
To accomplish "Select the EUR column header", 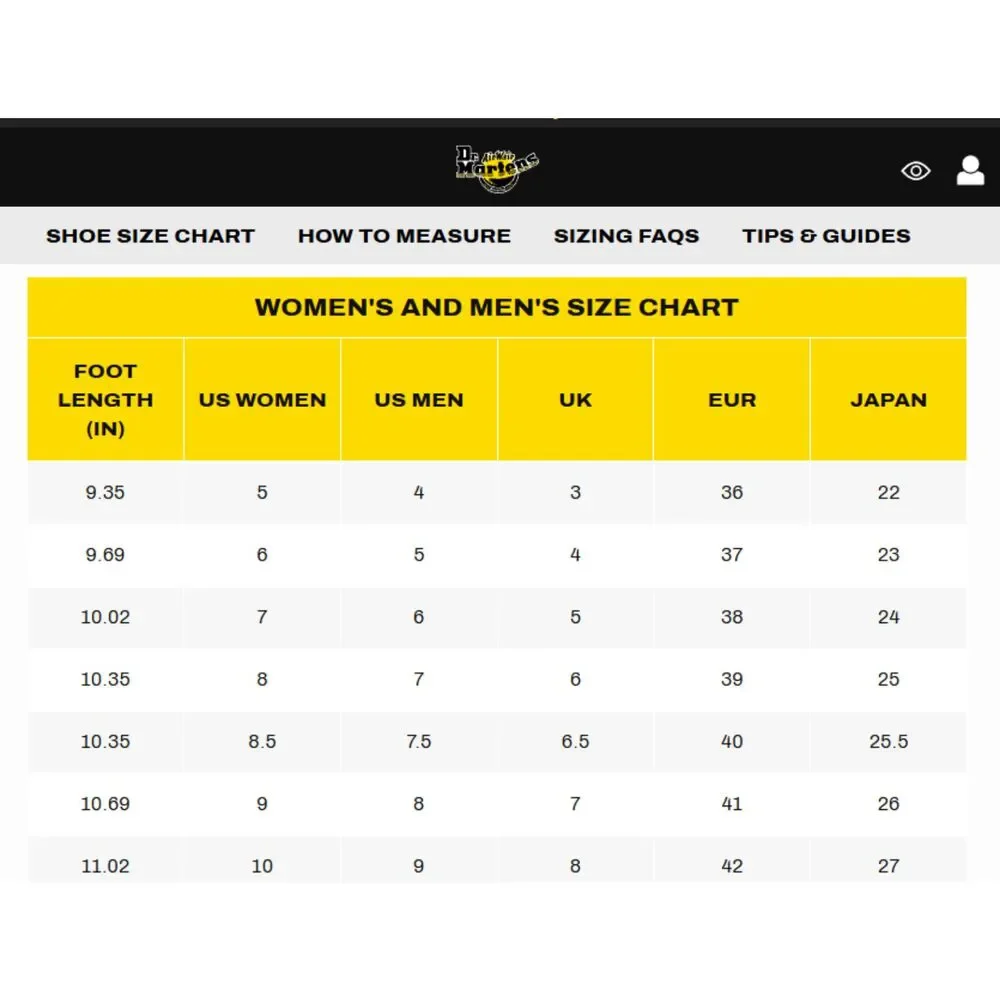I will 732,400.
